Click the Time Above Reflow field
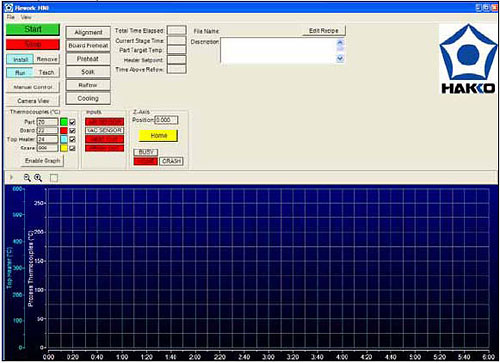 pyautogui.click(x=176, y=69)
